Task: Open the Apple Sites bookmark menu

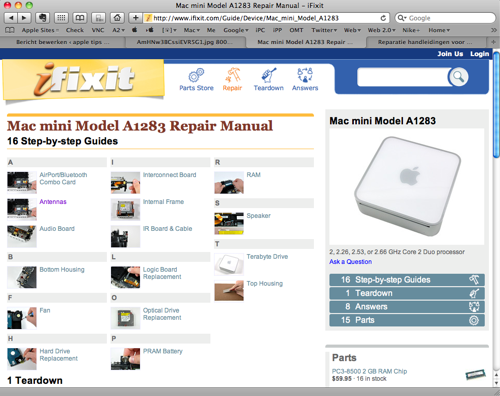Action: point(40,30)
